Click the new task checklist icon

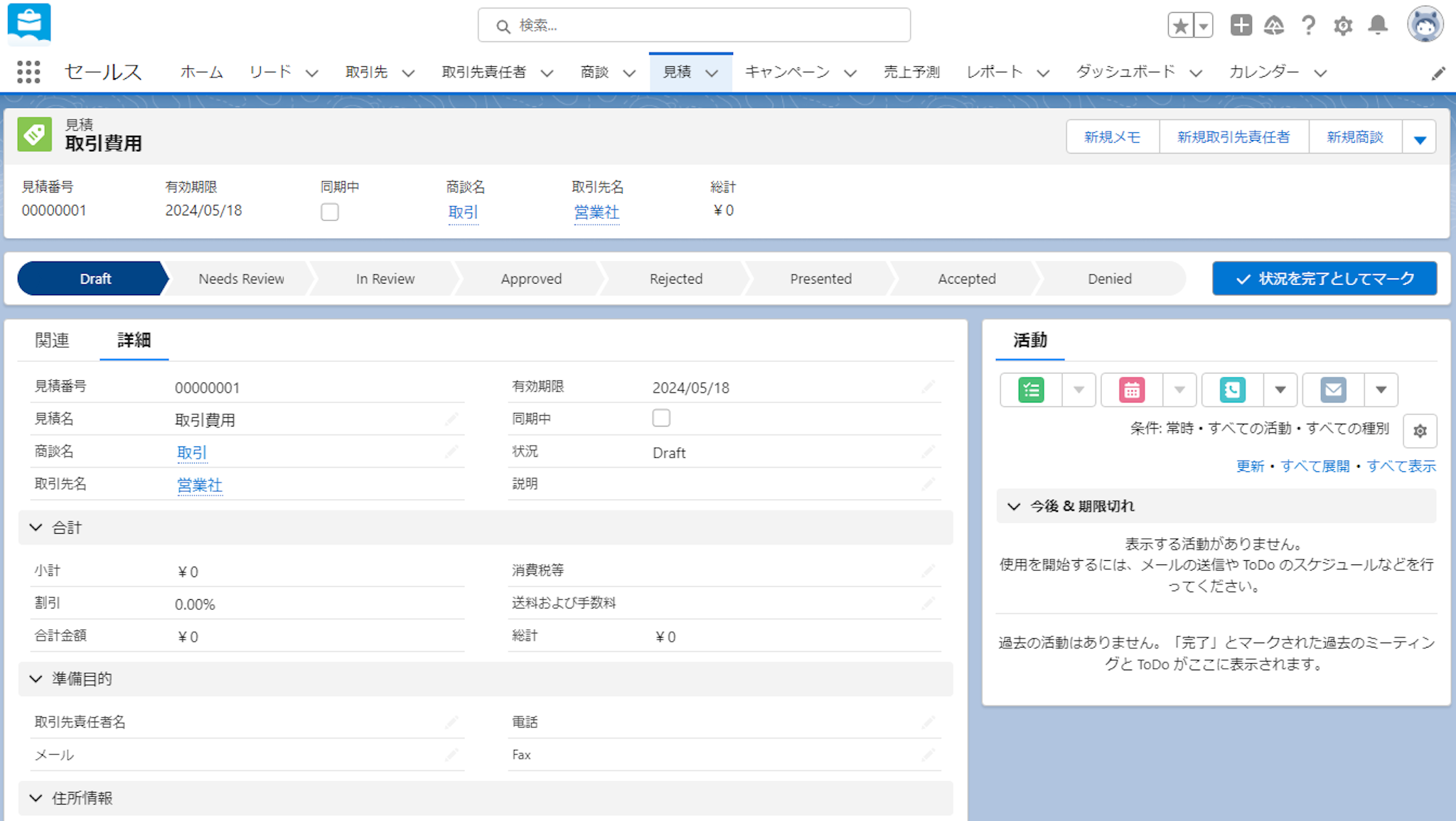(x=1031, y=390)
